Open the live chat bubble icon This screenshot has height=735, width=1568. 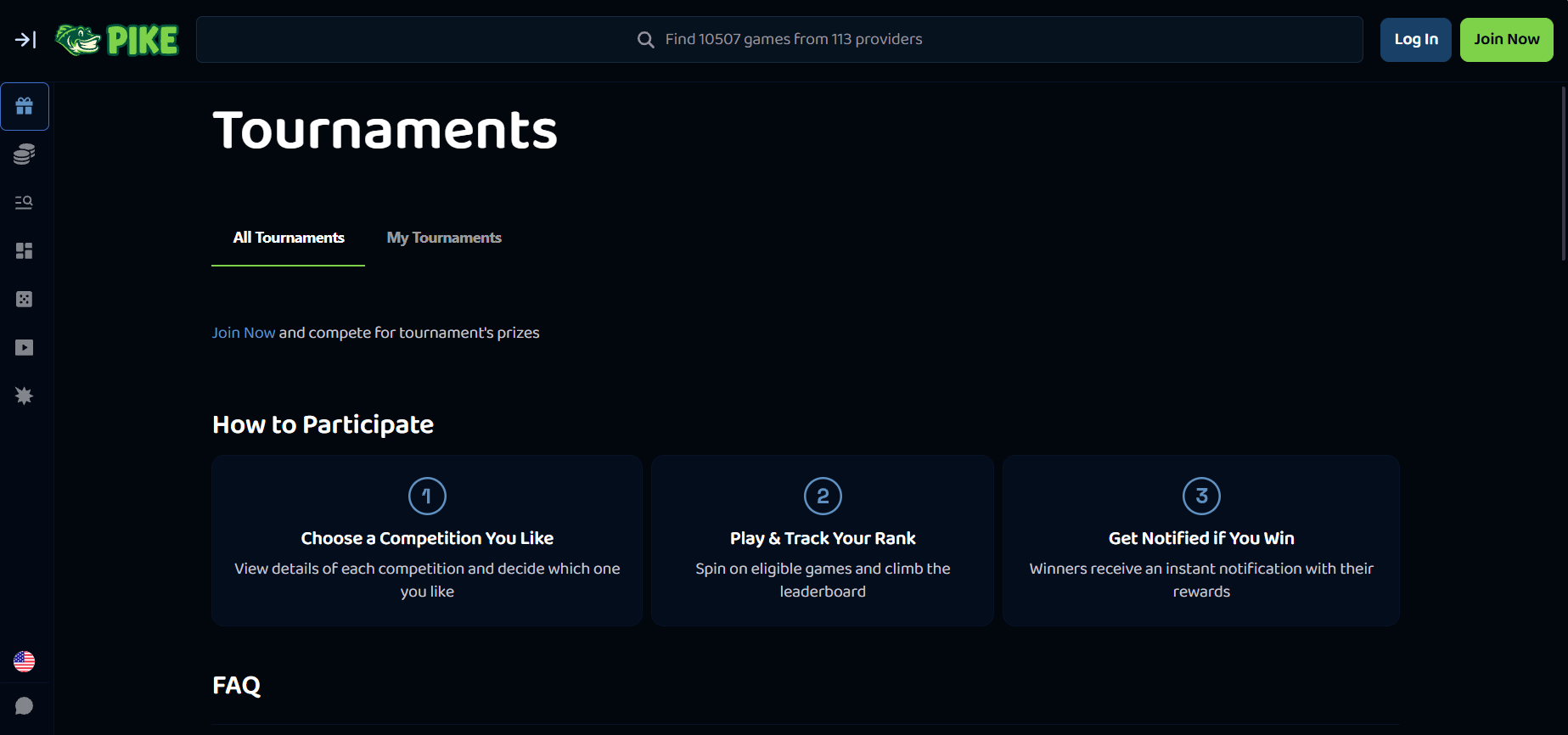click(25, 706)
